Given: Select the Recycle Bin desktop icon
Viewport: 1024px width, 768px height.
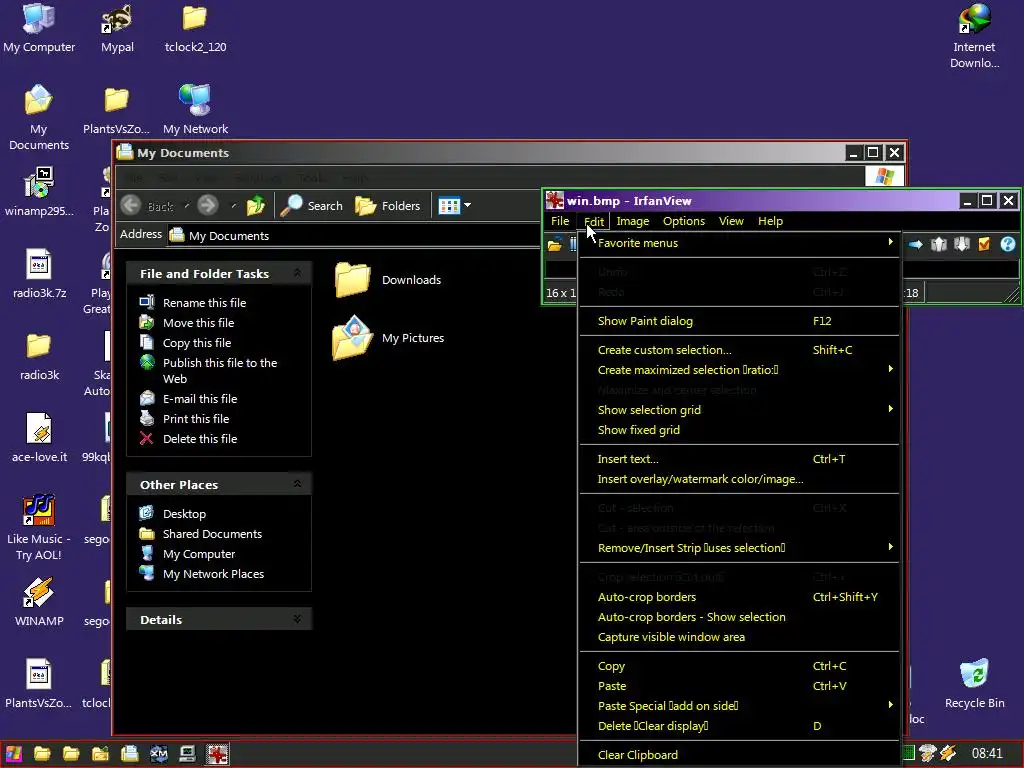Looking at the screenshot, I should tap(974, 684).
